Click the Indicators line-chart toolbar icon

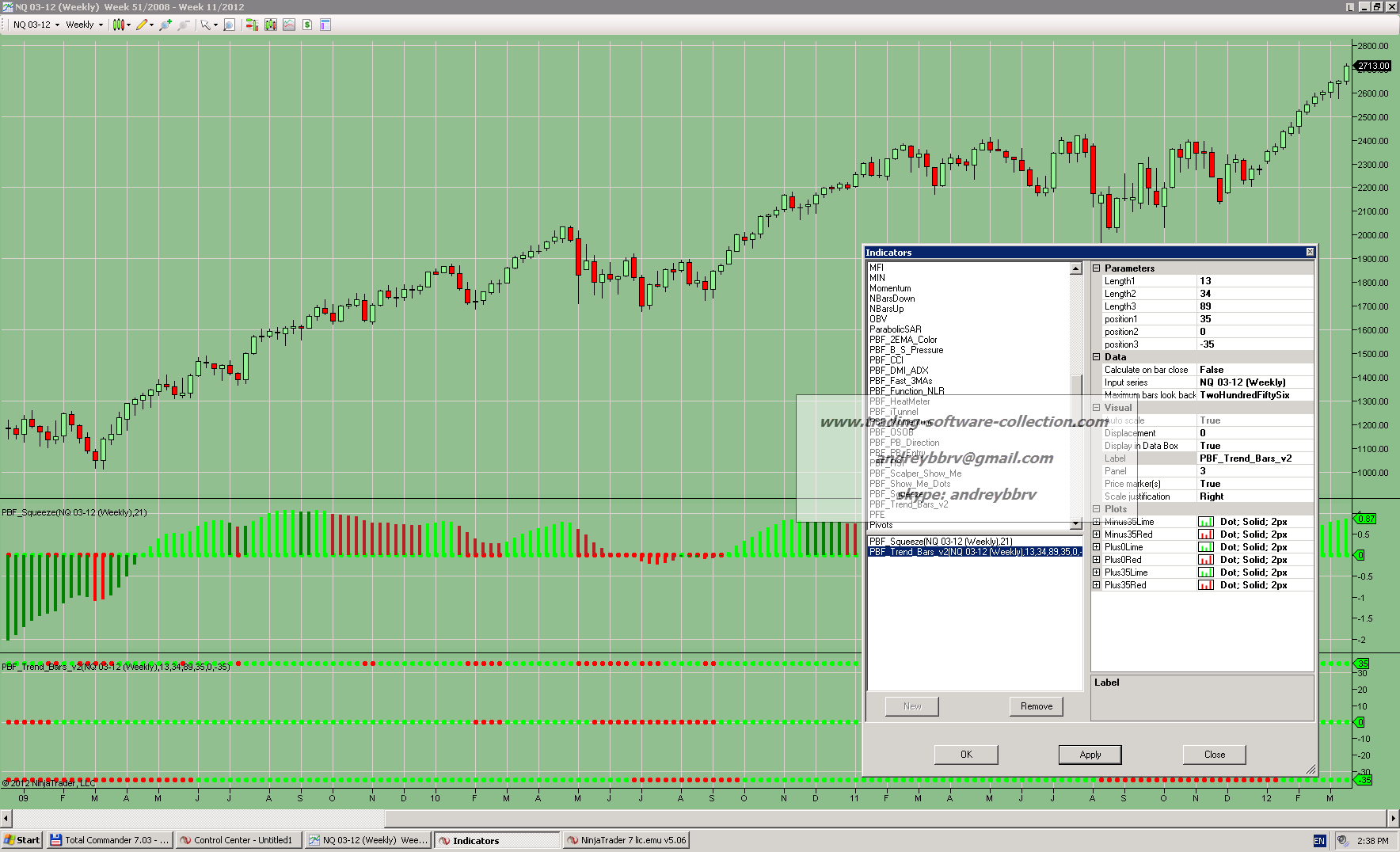(x=289, y=25)
